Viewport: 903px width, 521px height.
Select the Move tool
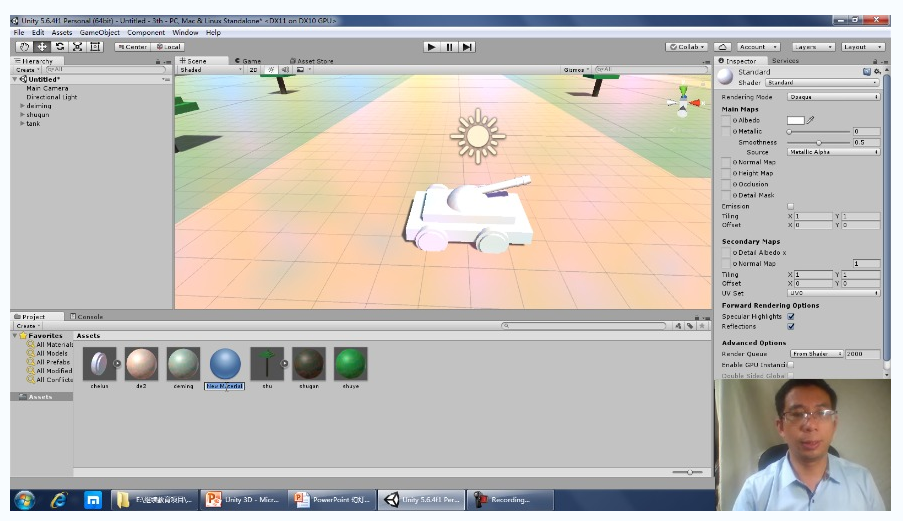pyautogui.click(x=42, y=46)
